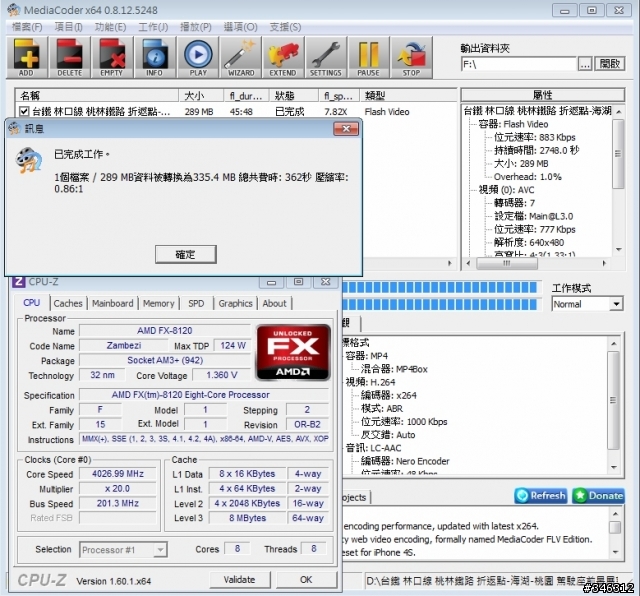Open the 選項(O) menu
The width and height of the screenshot is (640, 596).
240,27
